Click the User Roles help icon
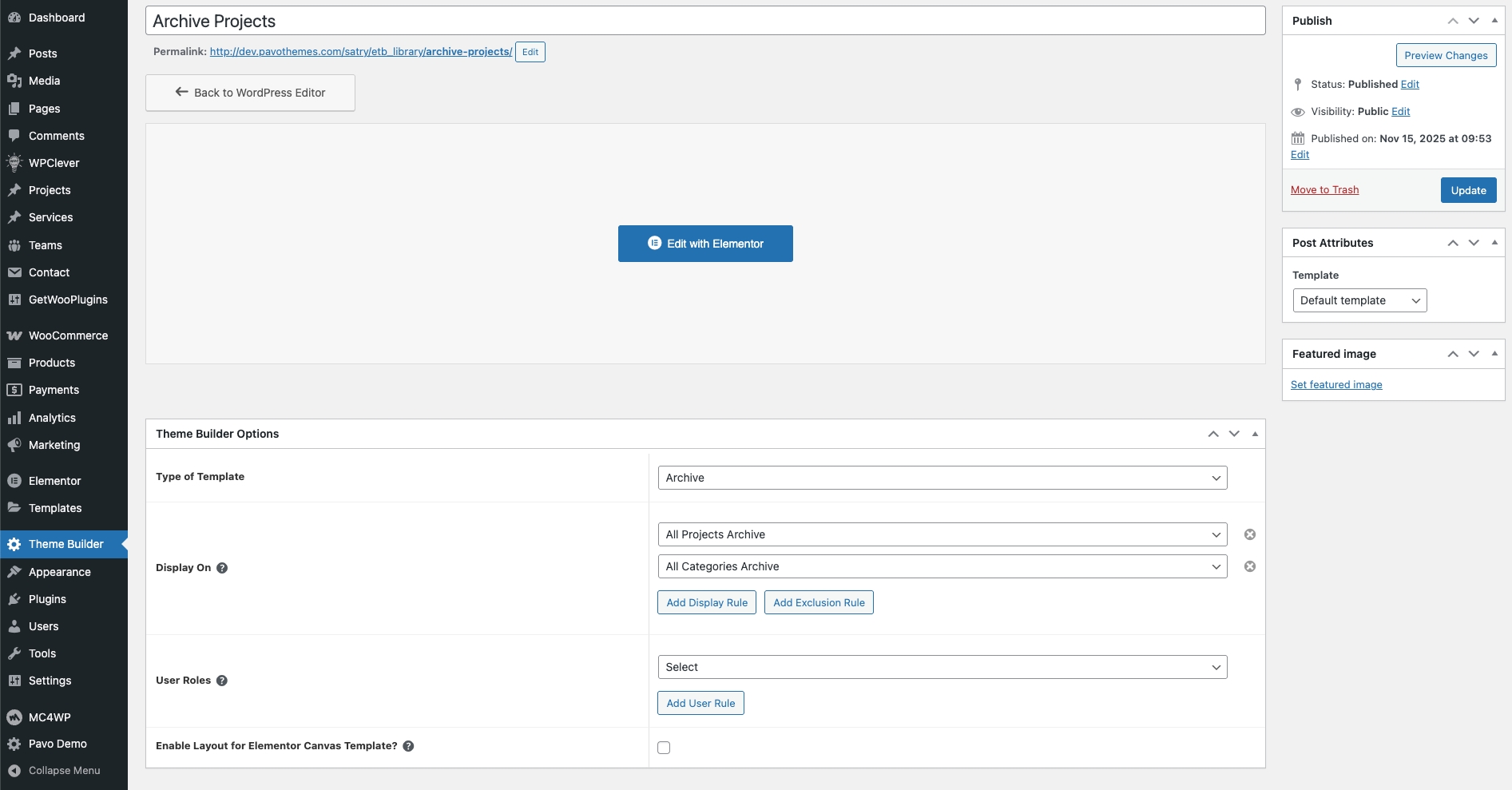The height and width of the screenshot is (790, 1512). tap(222, 681)
